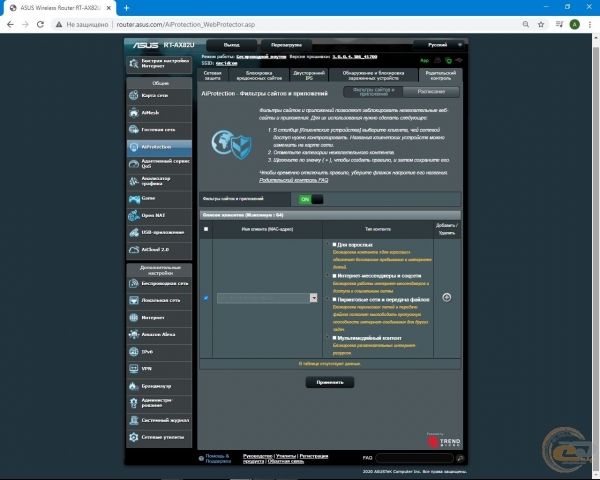Click the Выход (logout) button
This screenshot has height=480, width=600.
pos(232,45)
